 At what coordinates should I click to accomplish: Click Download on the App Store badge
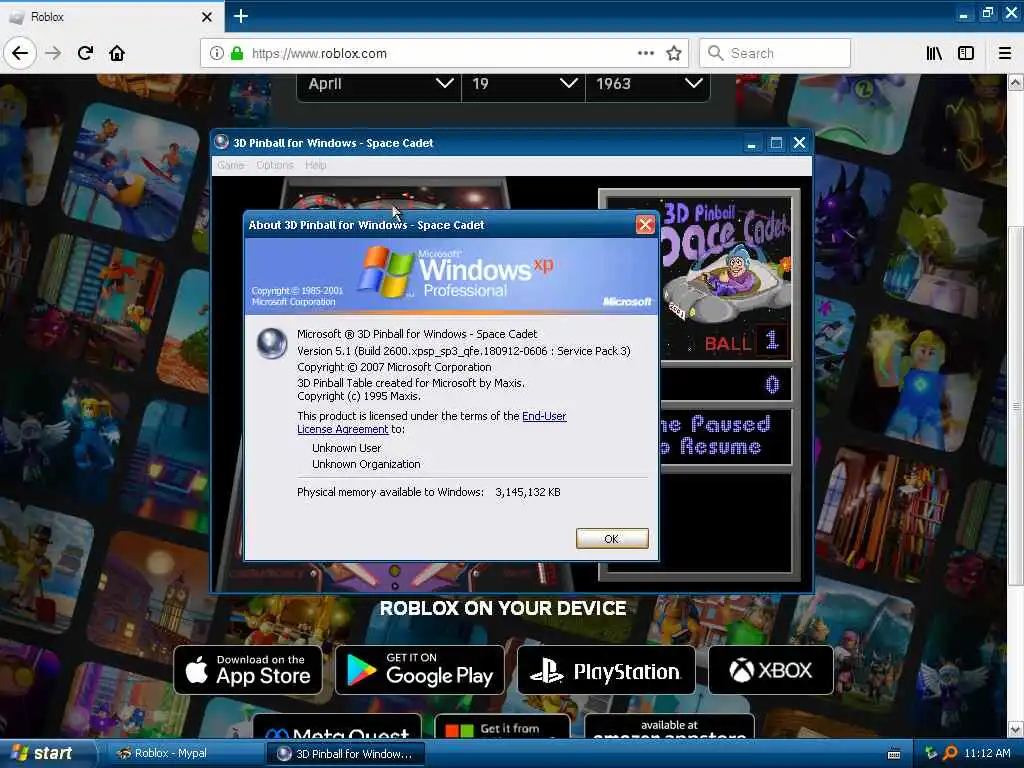[x=248, y=670]
